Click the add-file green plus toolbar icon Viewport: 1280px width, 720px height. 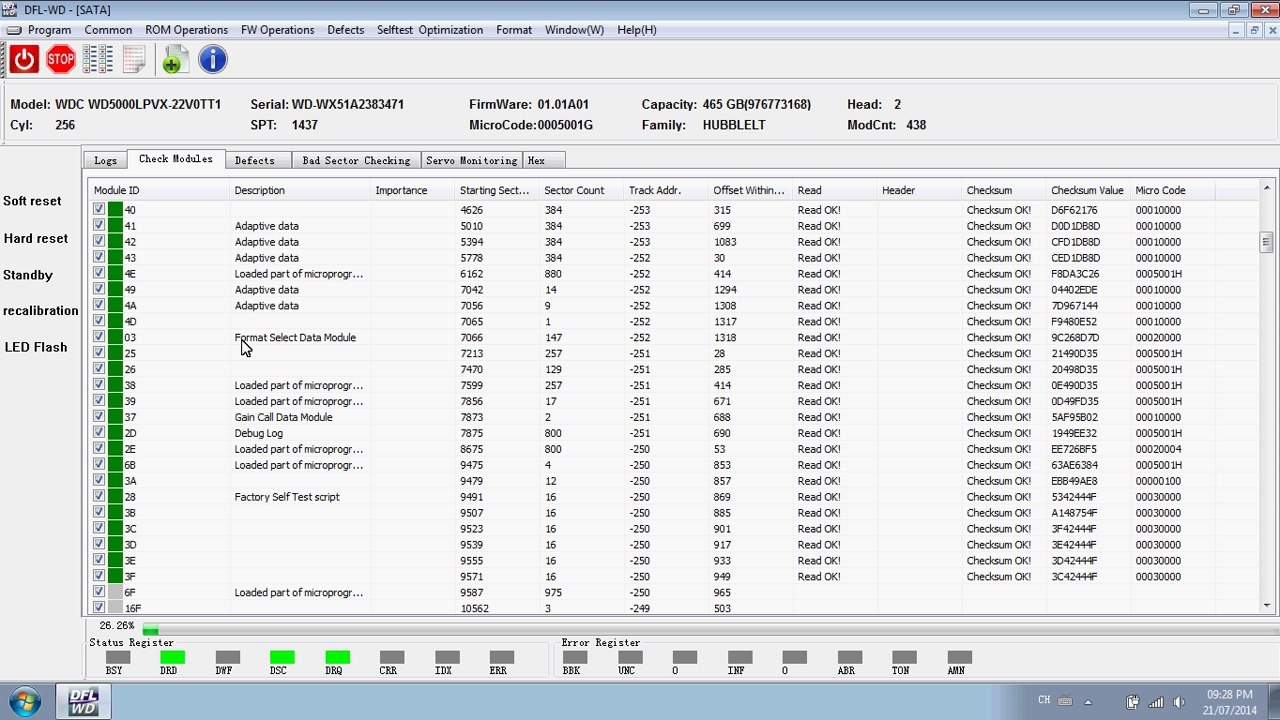[x=175, y=60]
